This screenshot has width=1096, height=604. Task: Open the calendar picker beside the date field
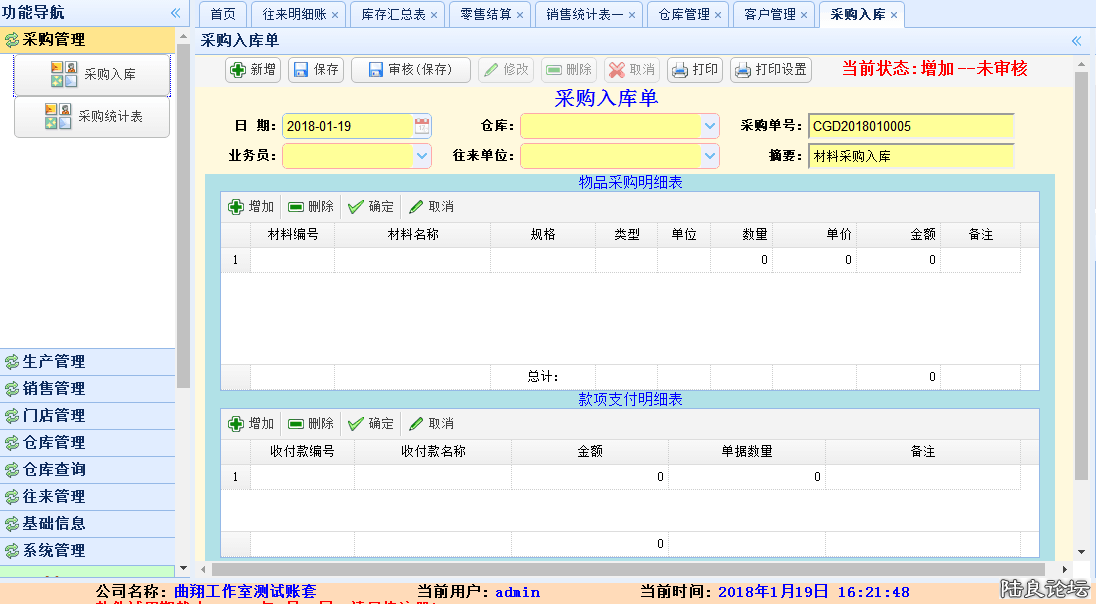tap(422, 126)
